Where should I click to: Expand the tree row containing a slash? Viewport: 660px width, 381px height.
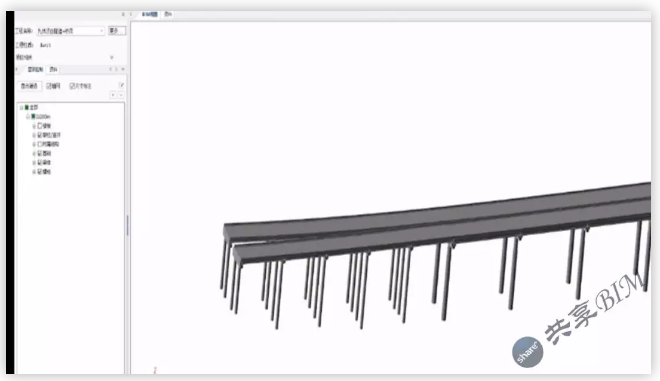[x=34, y=135]
